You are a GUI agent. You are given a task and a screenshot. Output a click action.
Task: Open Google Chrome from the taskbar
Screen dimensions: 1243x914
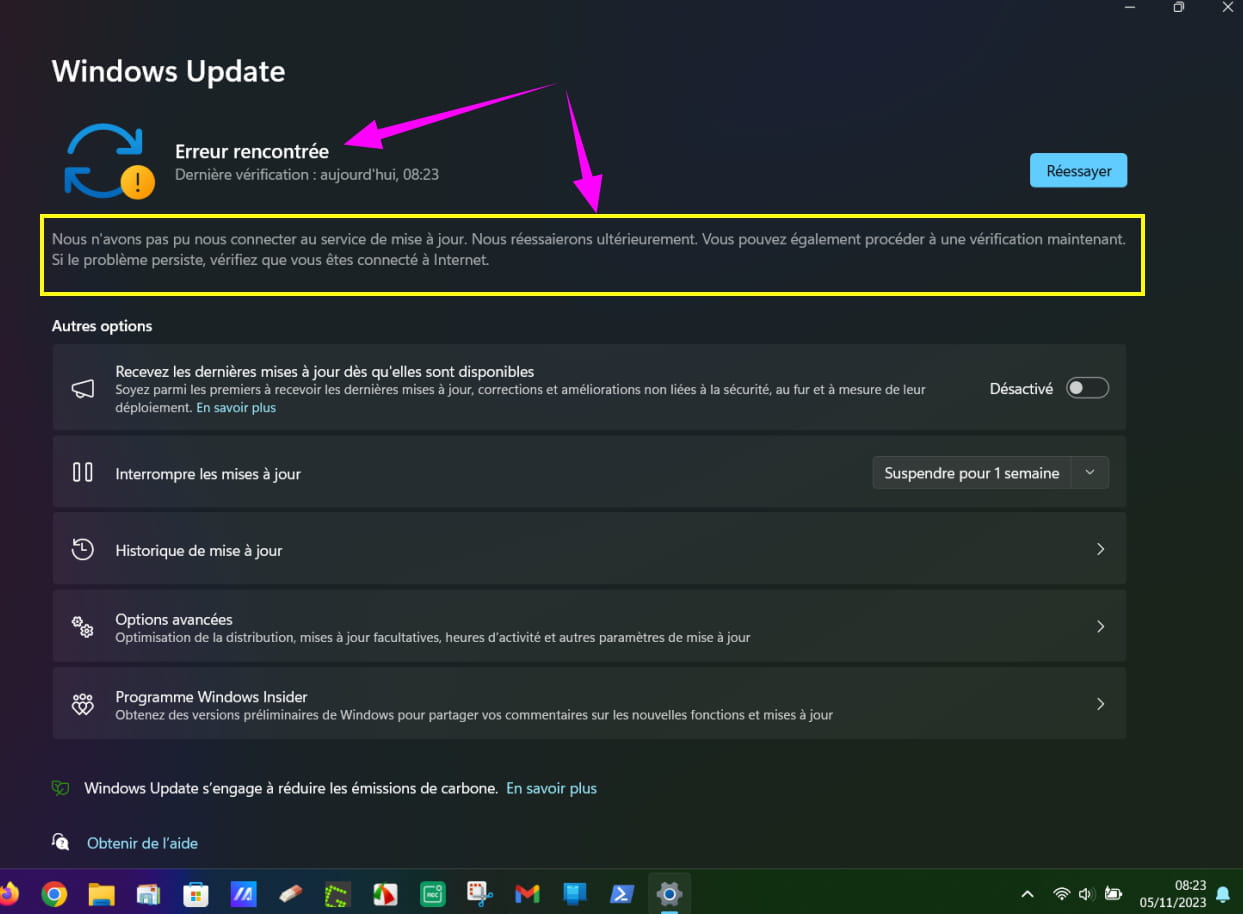(x=54, y=893)
